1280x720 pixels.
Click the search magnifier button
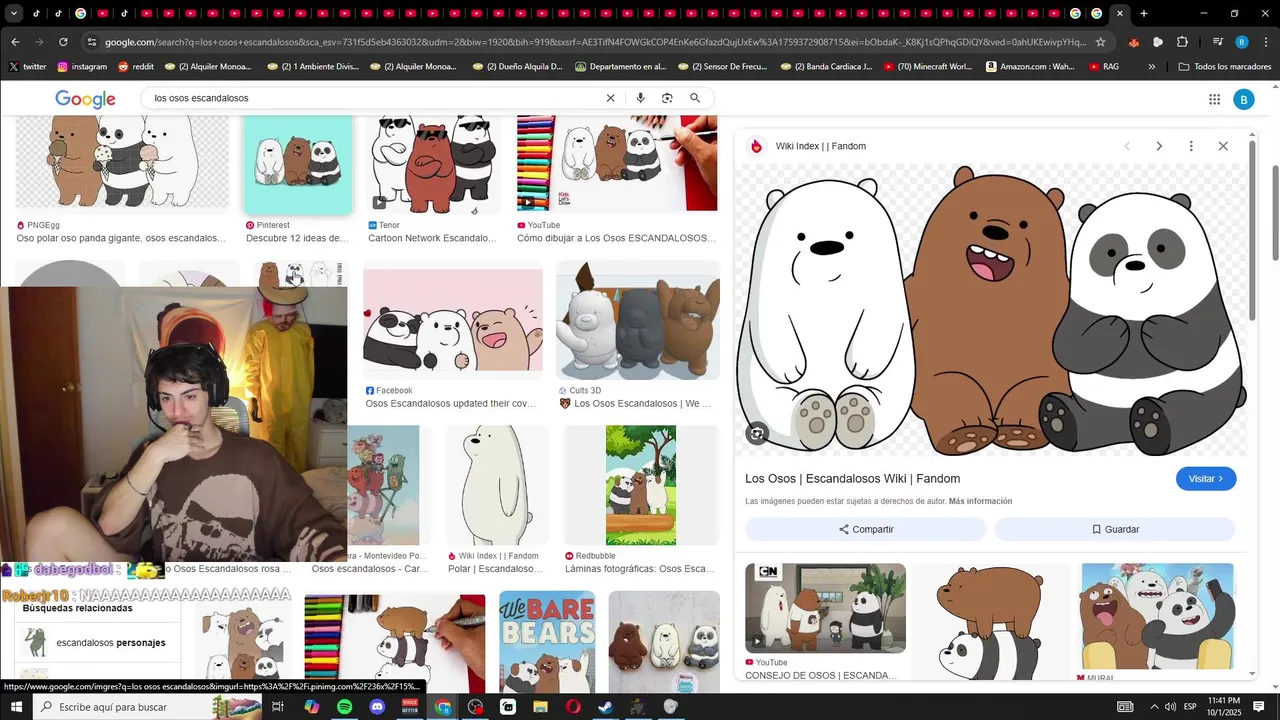(x=695, y=98)
